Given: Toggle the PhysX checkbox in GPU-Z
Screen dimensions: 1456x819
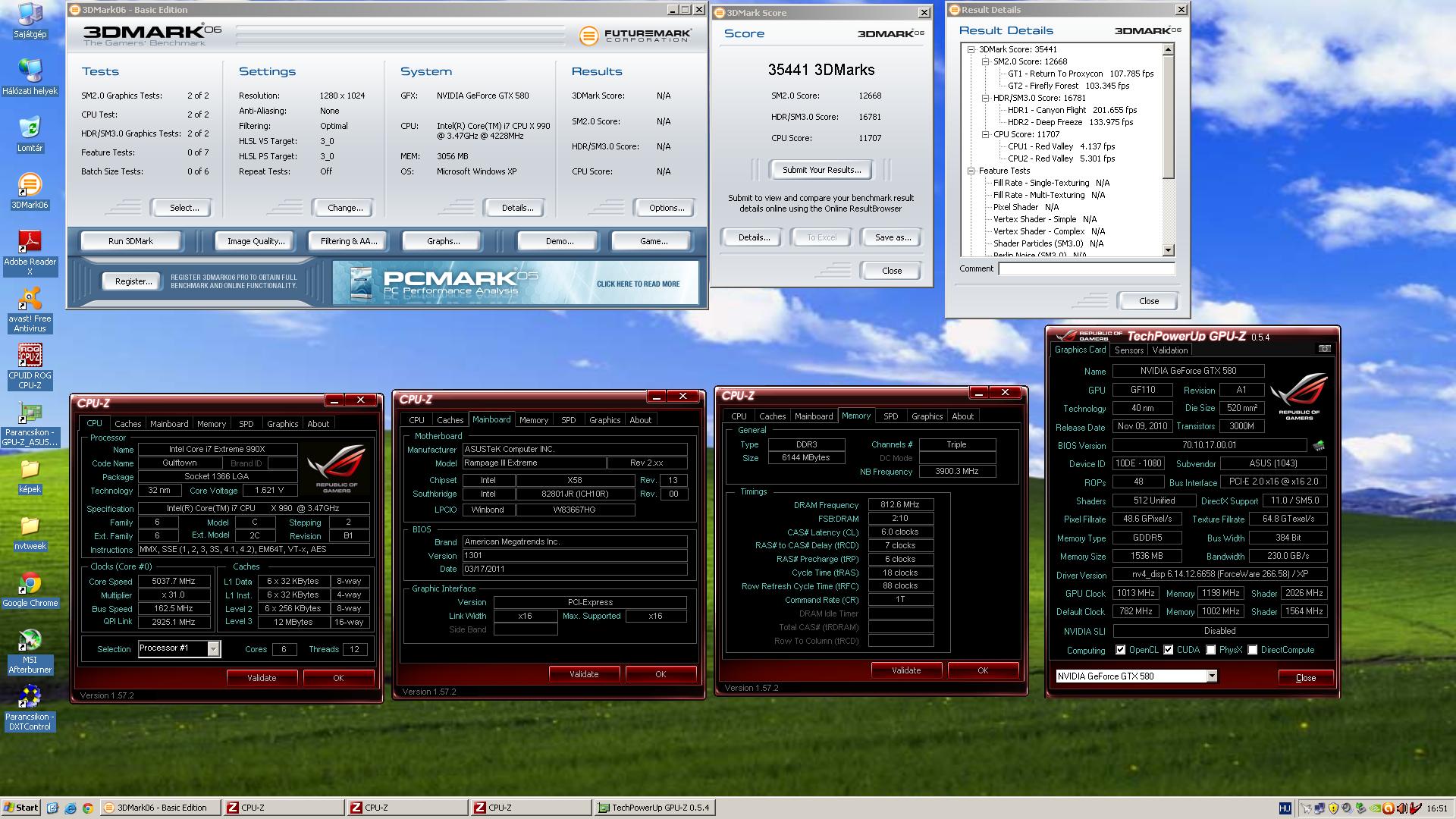Looking at the screenshot, I should click(x=1211, y=650).
